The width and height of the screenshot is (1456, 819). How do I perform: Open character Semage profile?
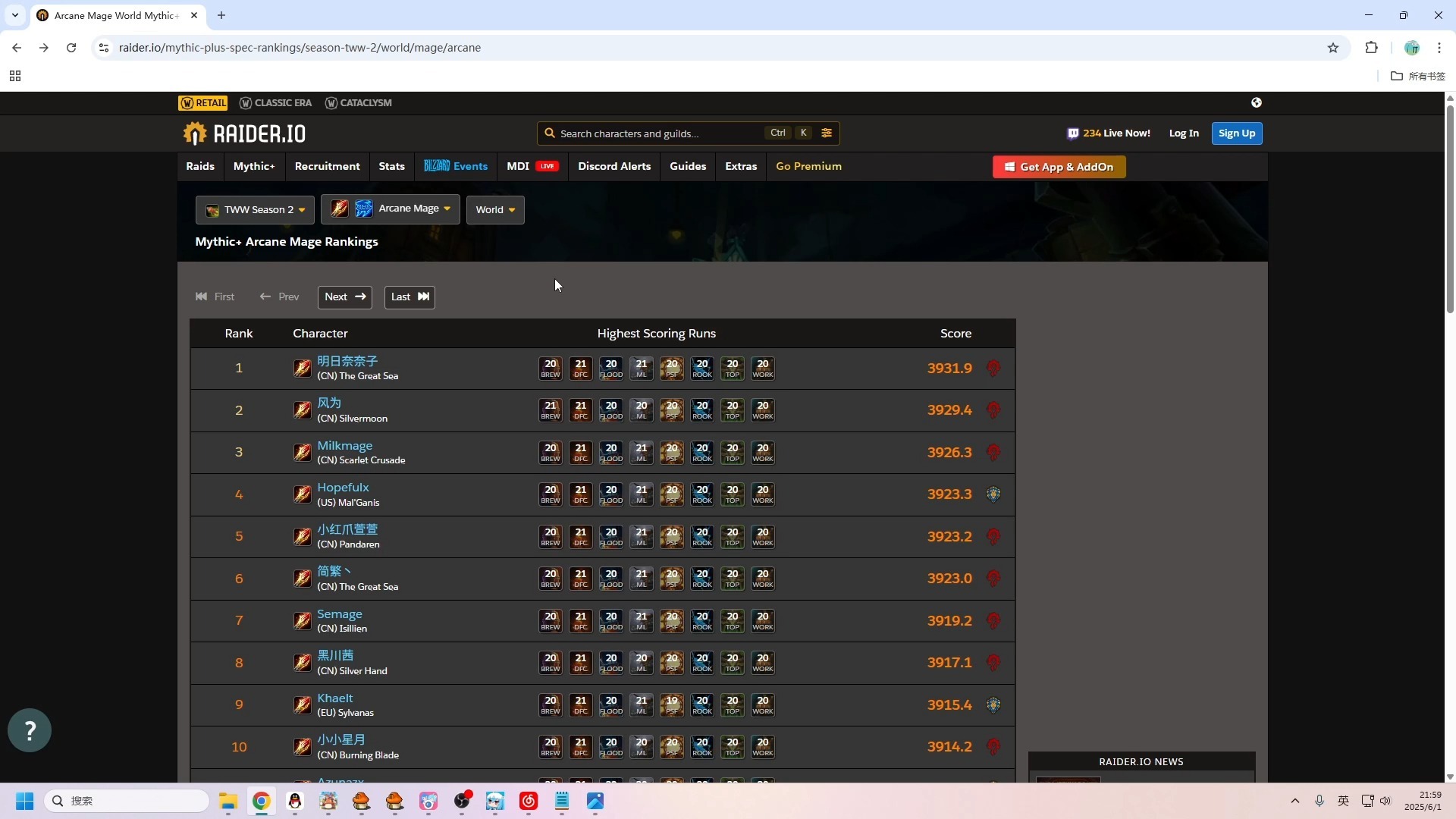(340, 614)
